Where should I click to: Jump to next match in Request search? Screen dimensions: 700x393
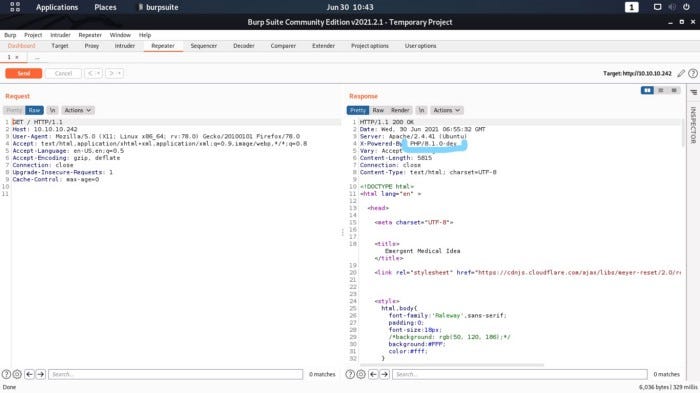click(x=41, y=374)
